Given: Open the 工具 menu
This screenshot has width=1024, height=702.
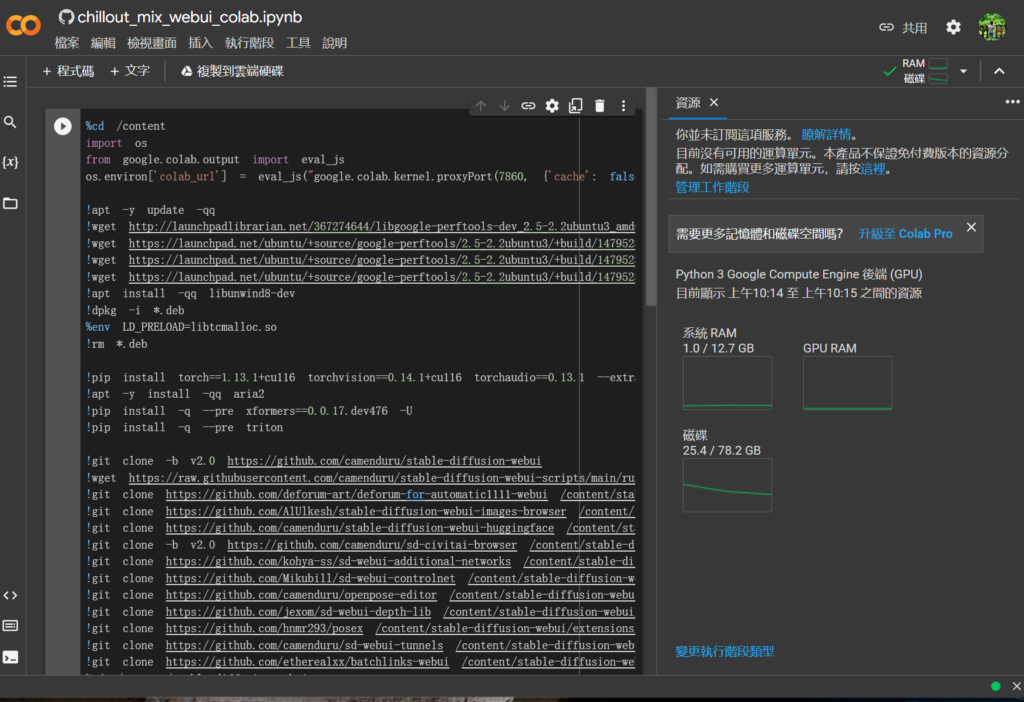Looking at the screenshot, I should point(298,43).
